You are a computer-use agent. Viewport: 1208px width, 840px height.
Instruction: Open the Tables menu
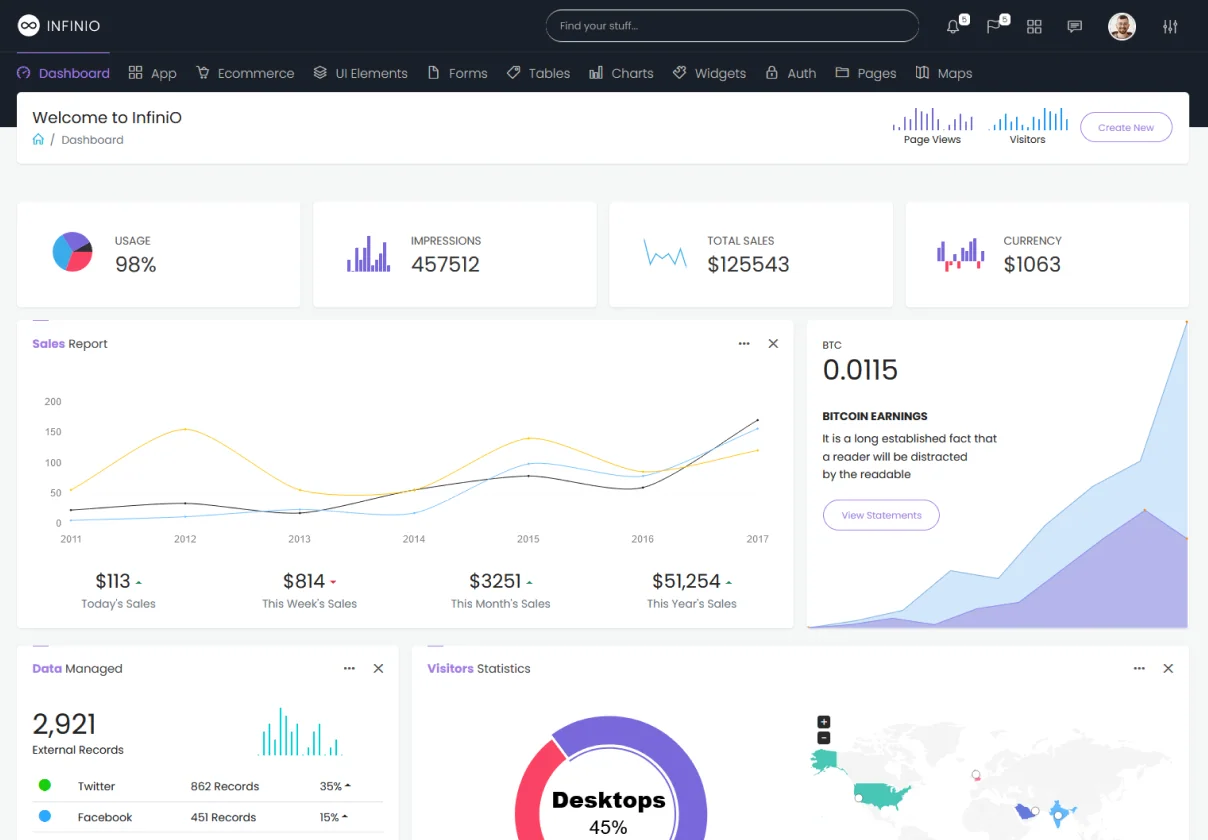(538, 73)
